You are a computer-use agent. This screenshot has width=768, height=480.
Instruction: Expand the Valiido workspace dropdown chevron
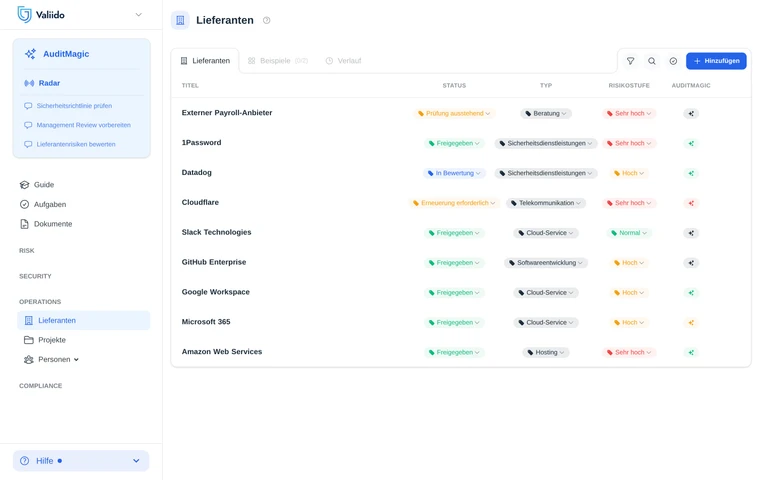(139, 15)
